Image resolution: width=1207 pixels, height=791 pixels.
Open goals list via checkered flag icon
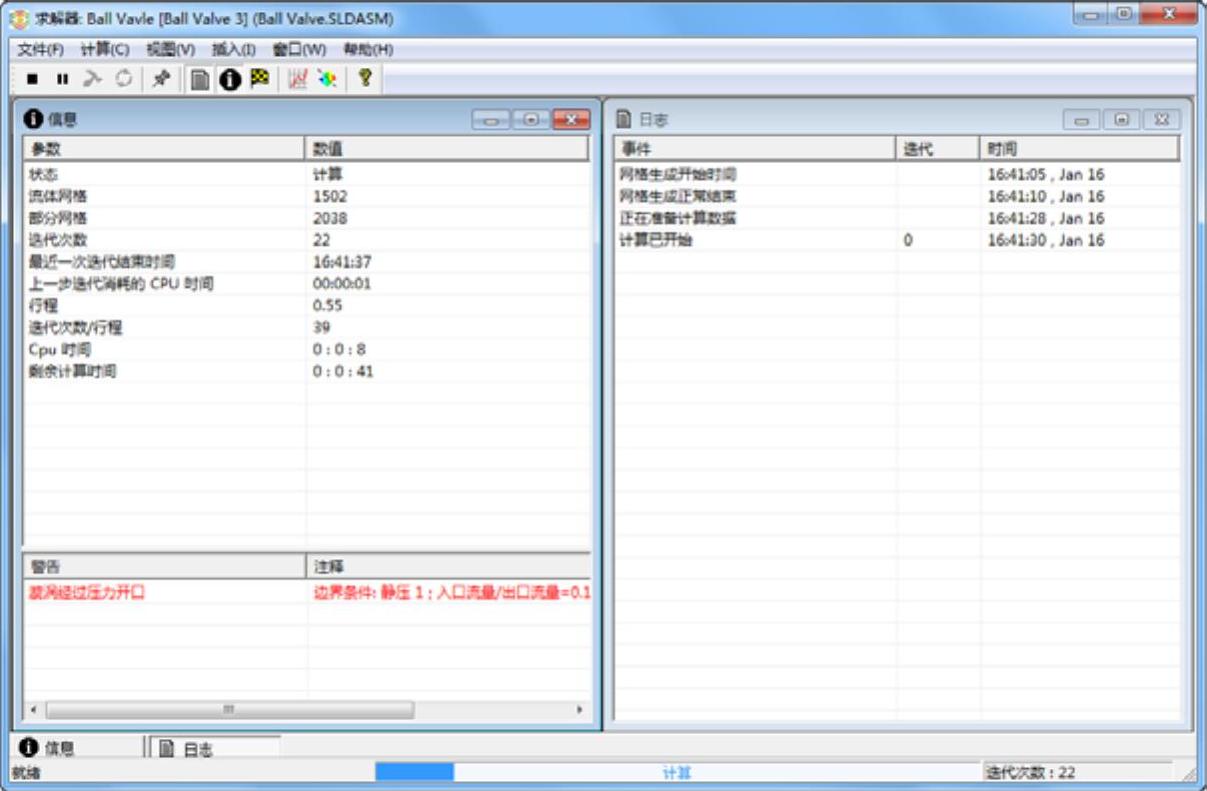260,78
